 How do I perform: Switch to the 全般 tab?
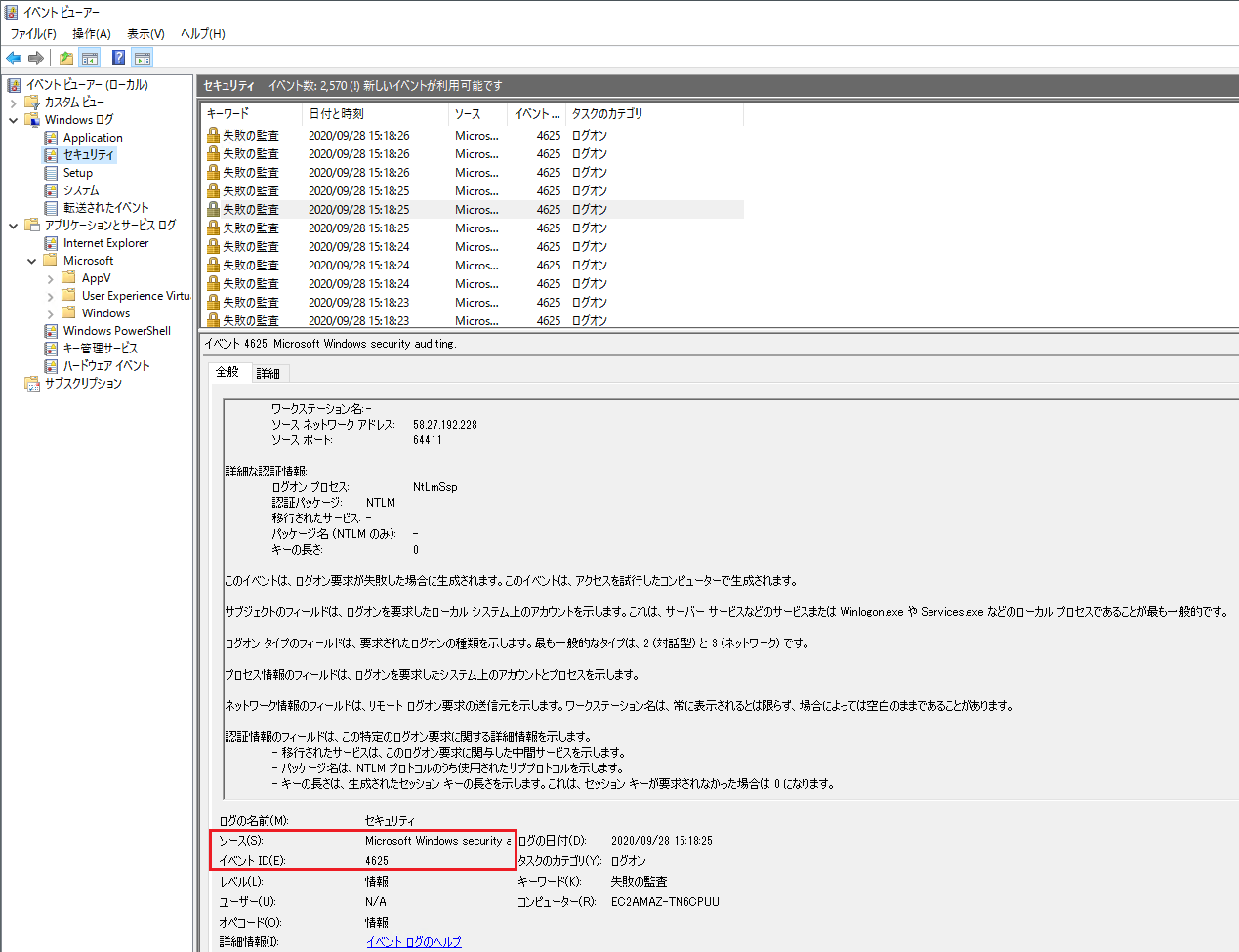click(227, 372)
